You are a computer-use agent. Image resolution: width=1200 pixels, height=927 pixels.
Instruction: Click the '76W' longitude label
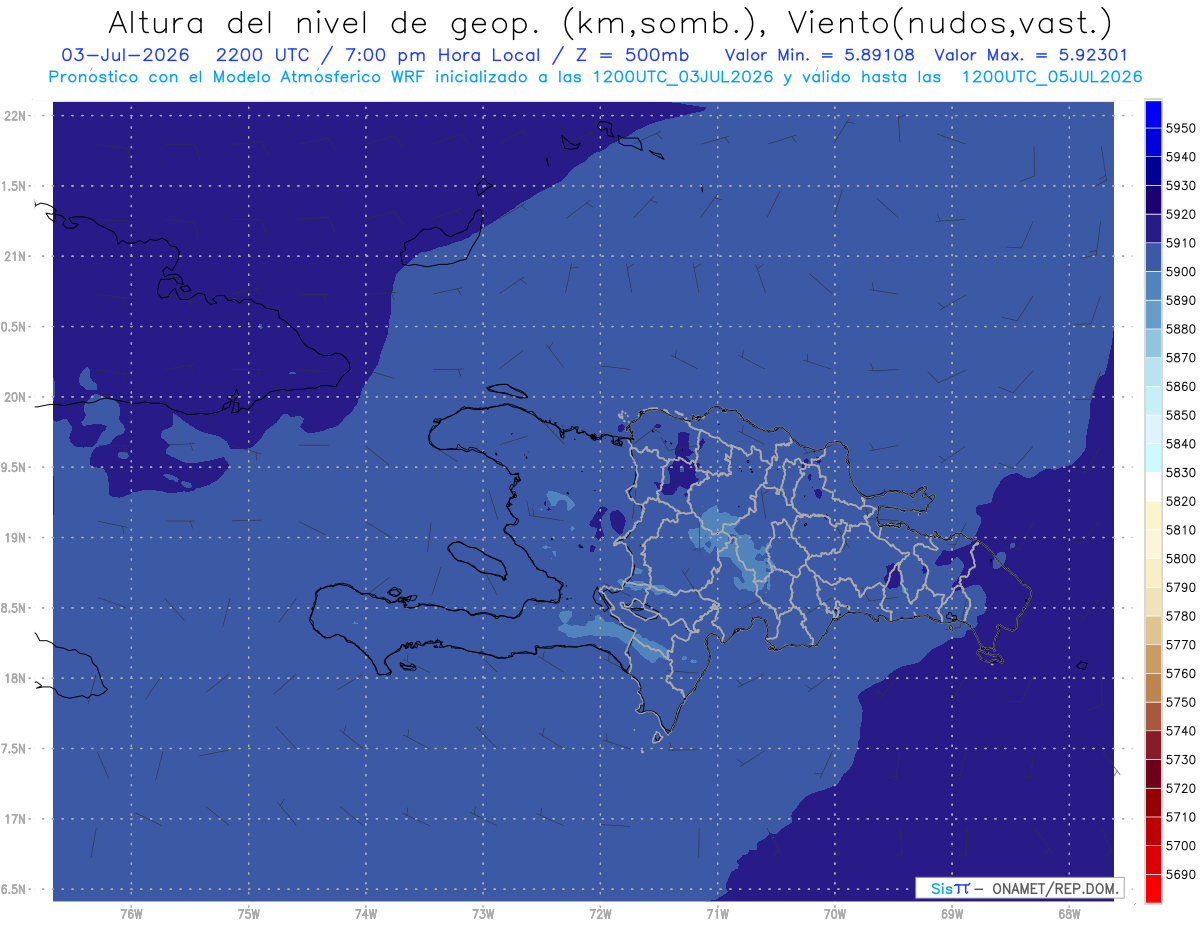[x=131, y=914]
